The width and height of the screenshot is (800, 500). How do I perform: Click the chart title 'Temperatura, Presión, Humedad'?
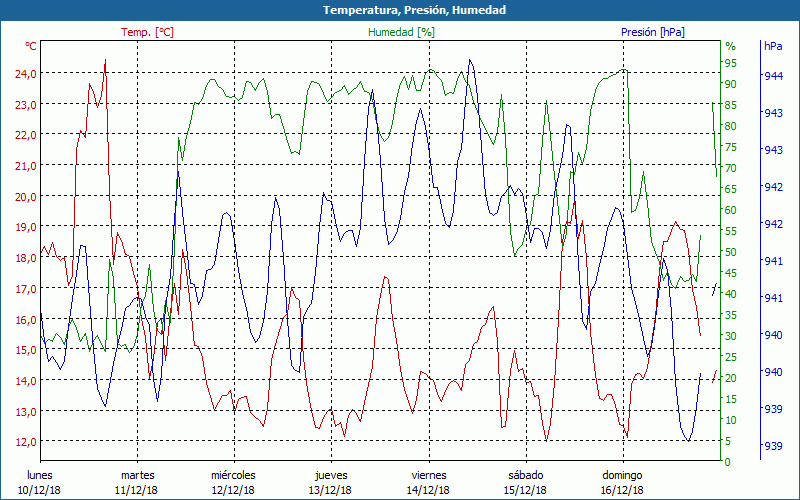point(414,10)
